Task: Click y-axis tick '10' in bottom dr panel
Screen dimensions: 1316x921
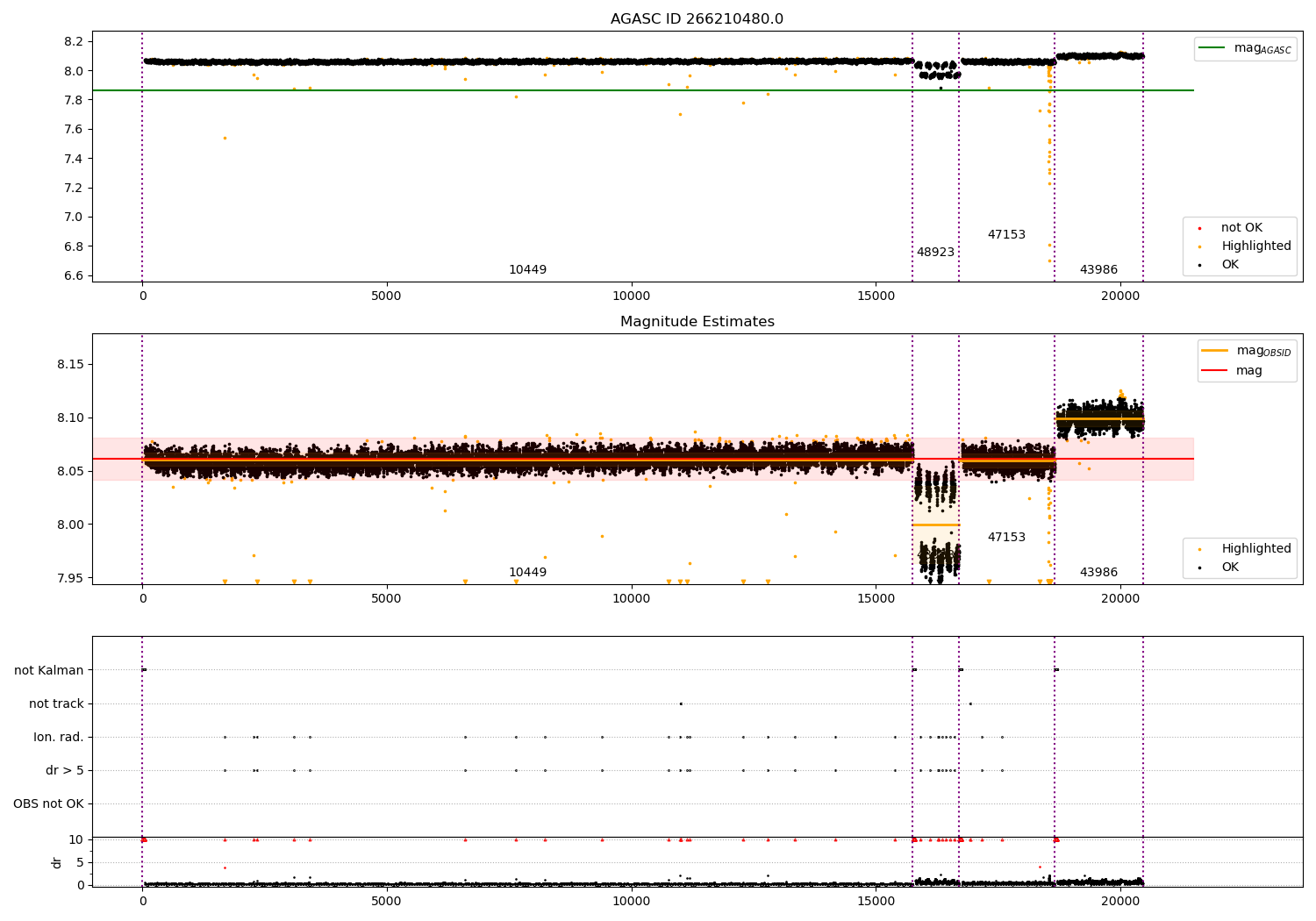Action: (77, 839)
